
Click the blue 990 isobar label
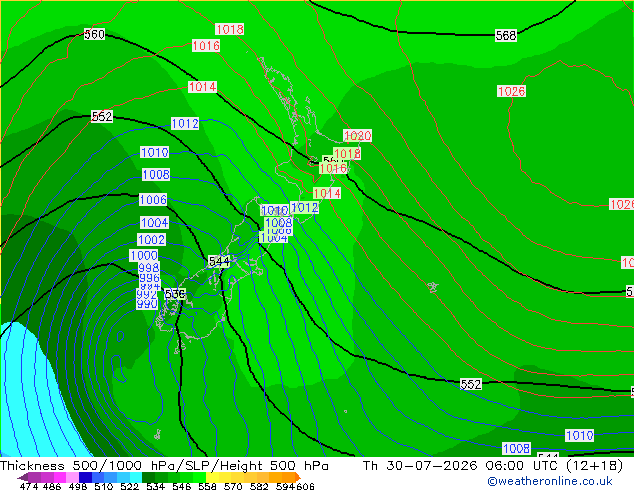147,304
